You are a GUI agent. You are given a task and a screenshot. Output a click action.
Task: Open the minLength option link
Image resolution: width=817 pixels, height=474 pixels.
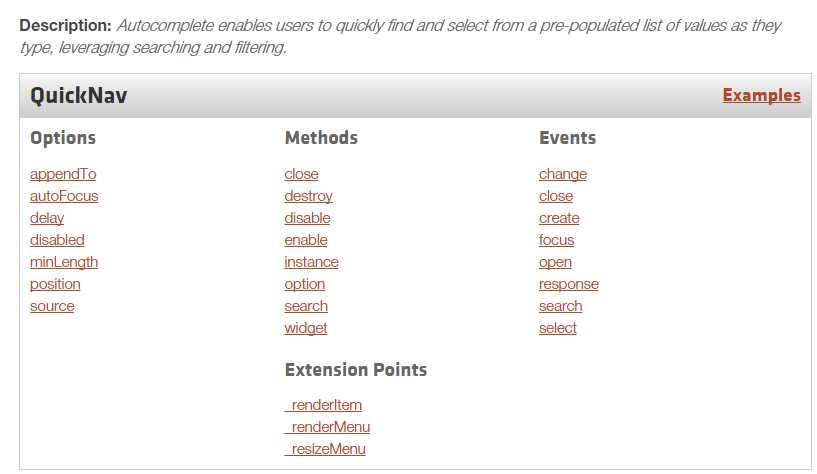64,262
